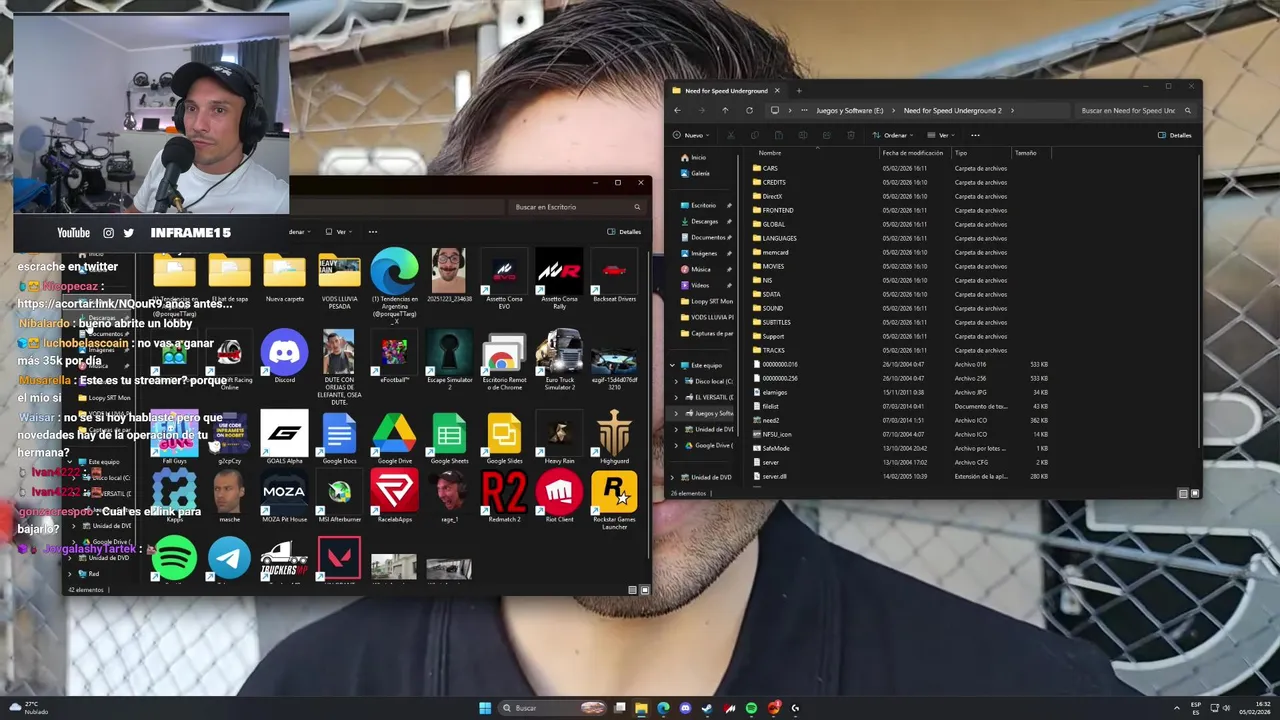
Task: Launch Redmatch 2 shortcut
Action: 504,497
